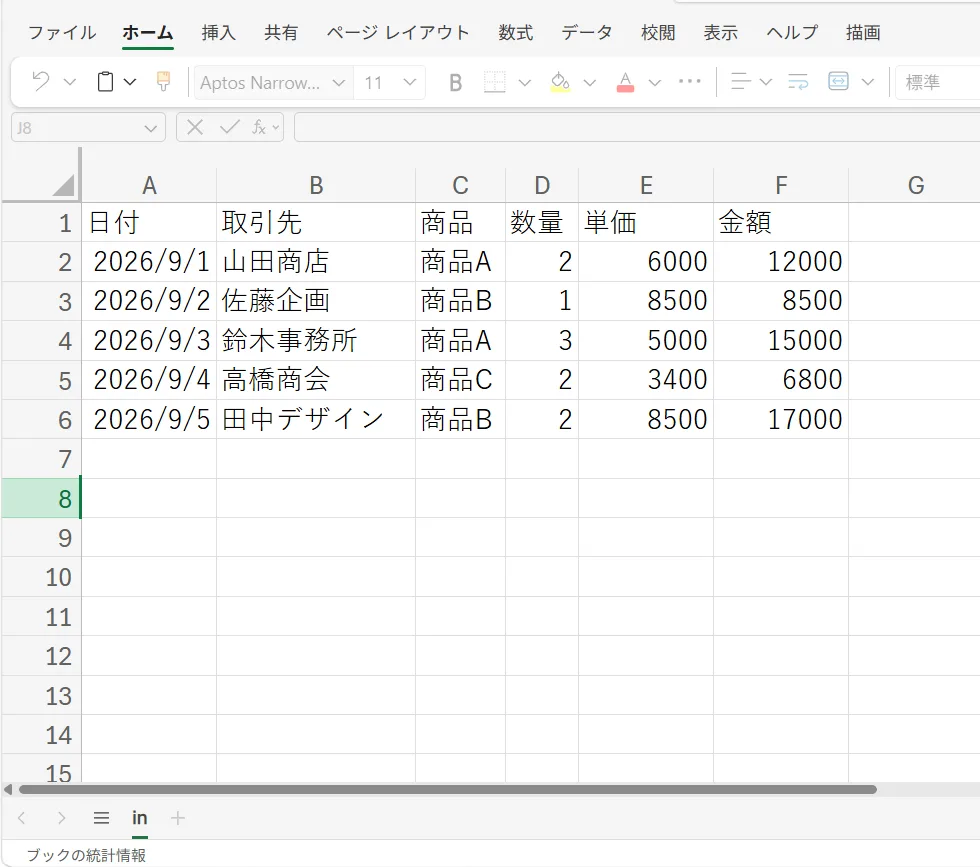Viewport: 980px width, 867px height.
Task: Select cell containing 鈴木事務所
Action: point(316,340)
